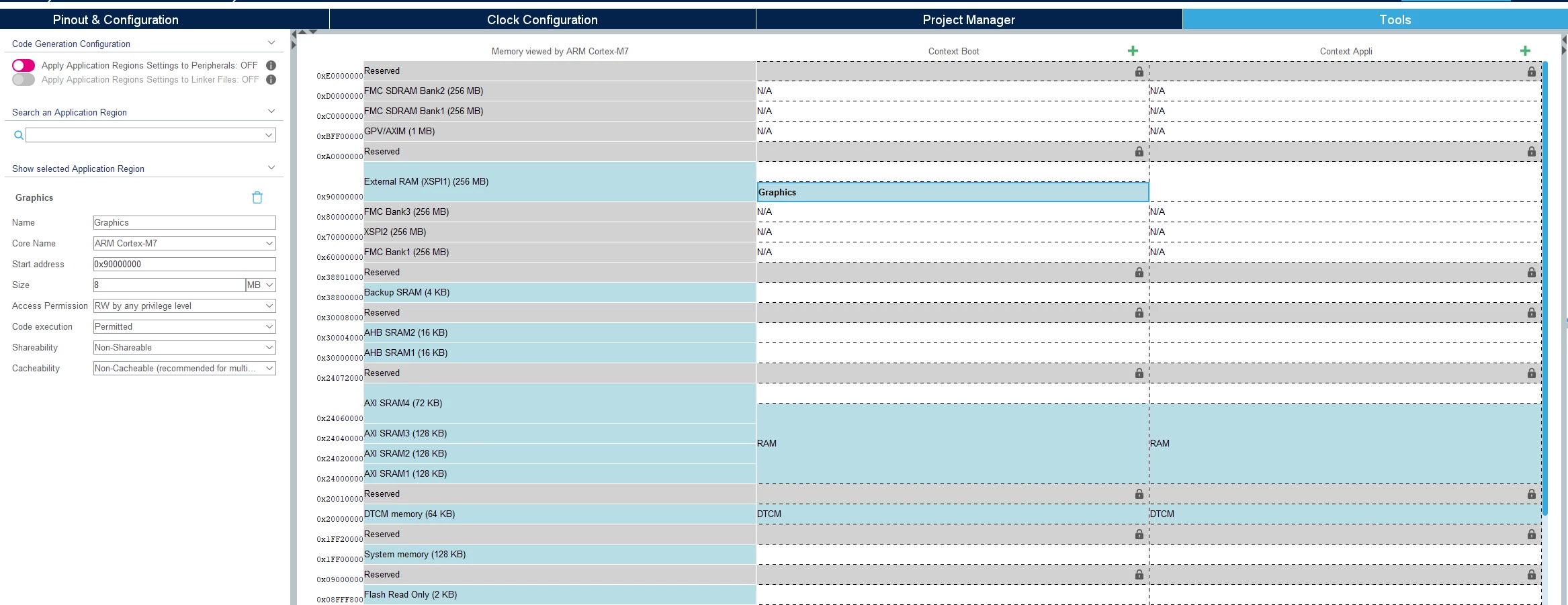
Task: Click lock icon in Context Boot 0xE0000000 Reserved row
Action: [x=1139, y=71]
